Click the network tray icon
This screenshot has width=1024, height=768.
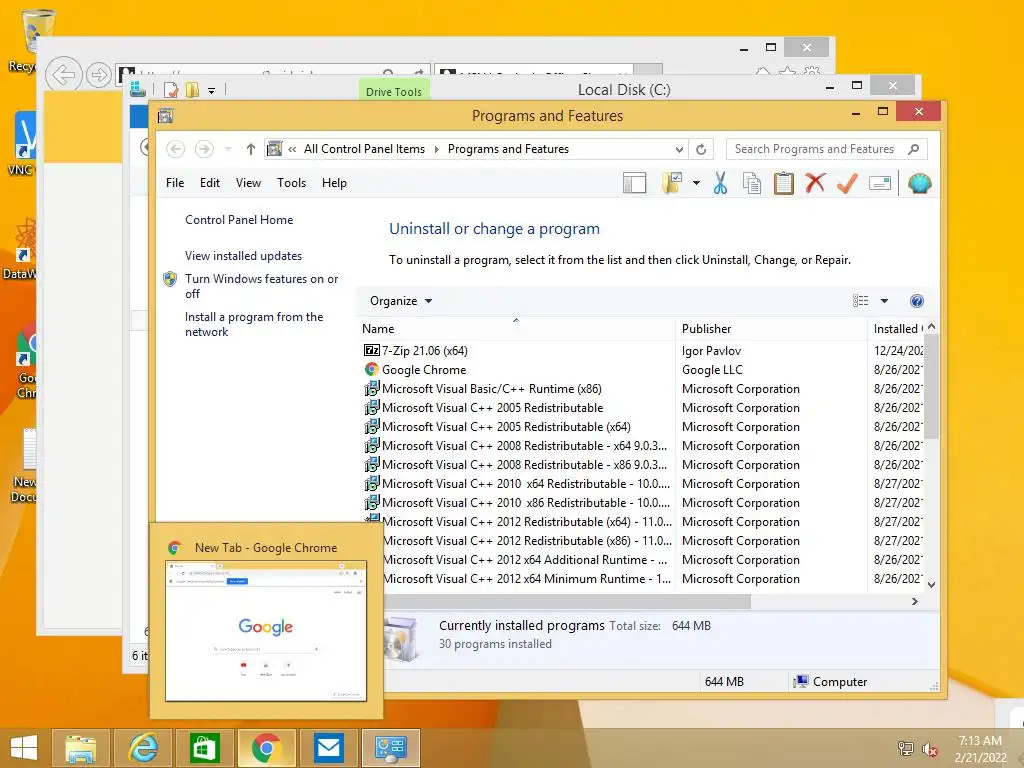(906, 748)
